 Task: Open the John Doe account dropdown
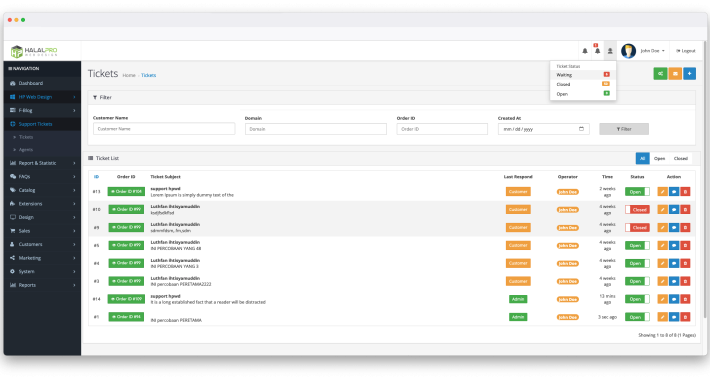[x=652, y=51]
